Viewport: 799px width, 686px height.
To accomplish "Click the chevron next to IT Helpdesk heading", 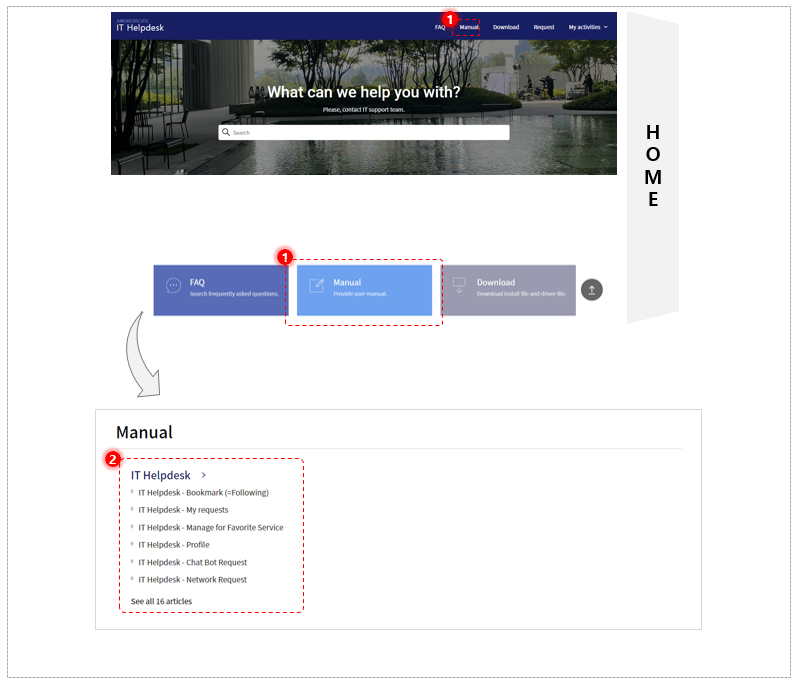I will [203, 475].
